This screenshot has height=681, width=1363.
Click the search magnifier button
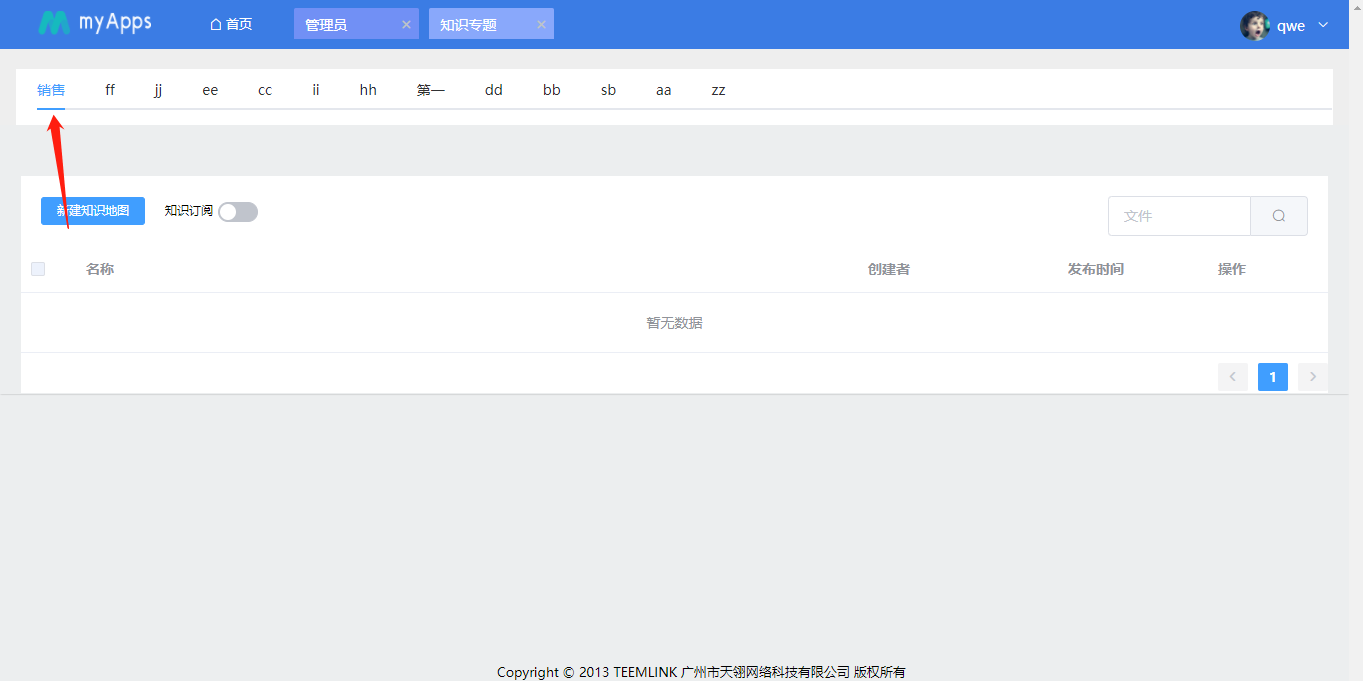(x=1279, y=216)
